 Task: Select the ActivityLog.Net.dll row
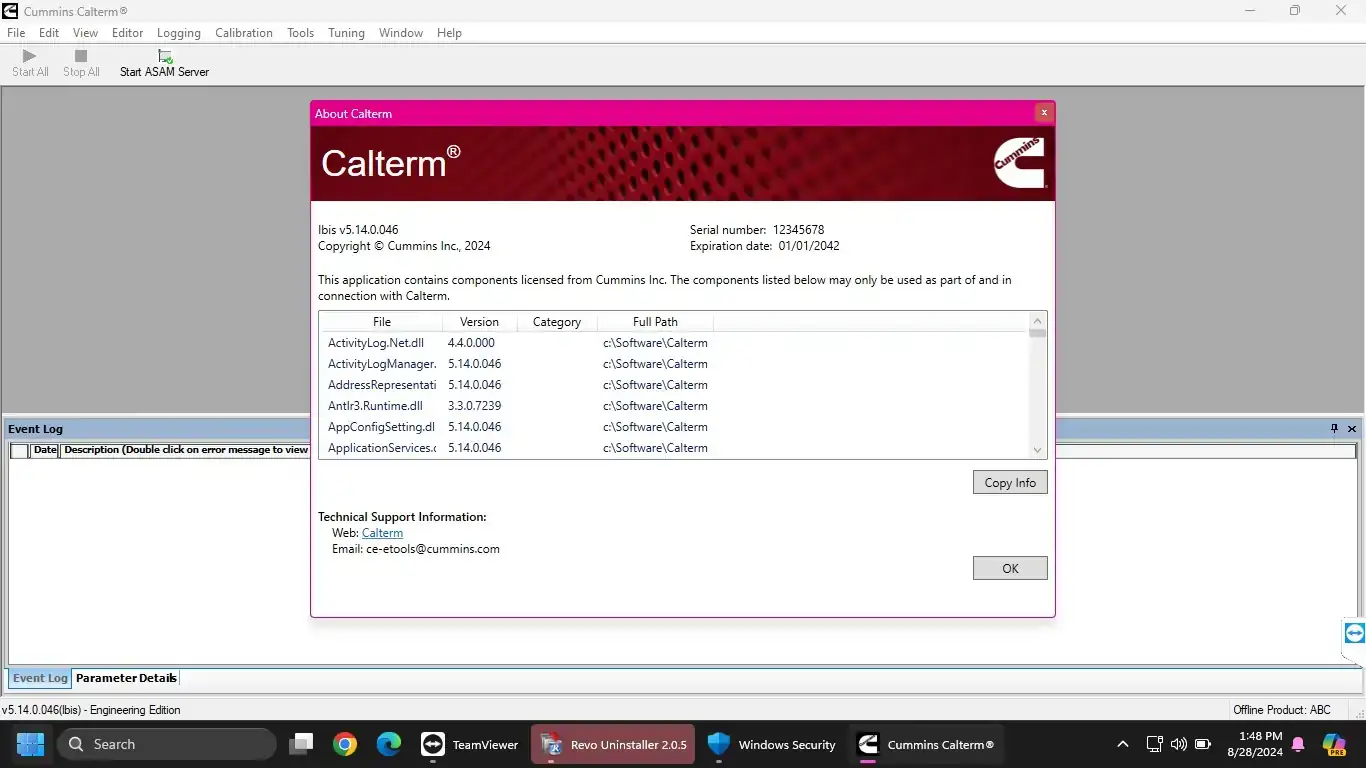[x=674, y=343]
